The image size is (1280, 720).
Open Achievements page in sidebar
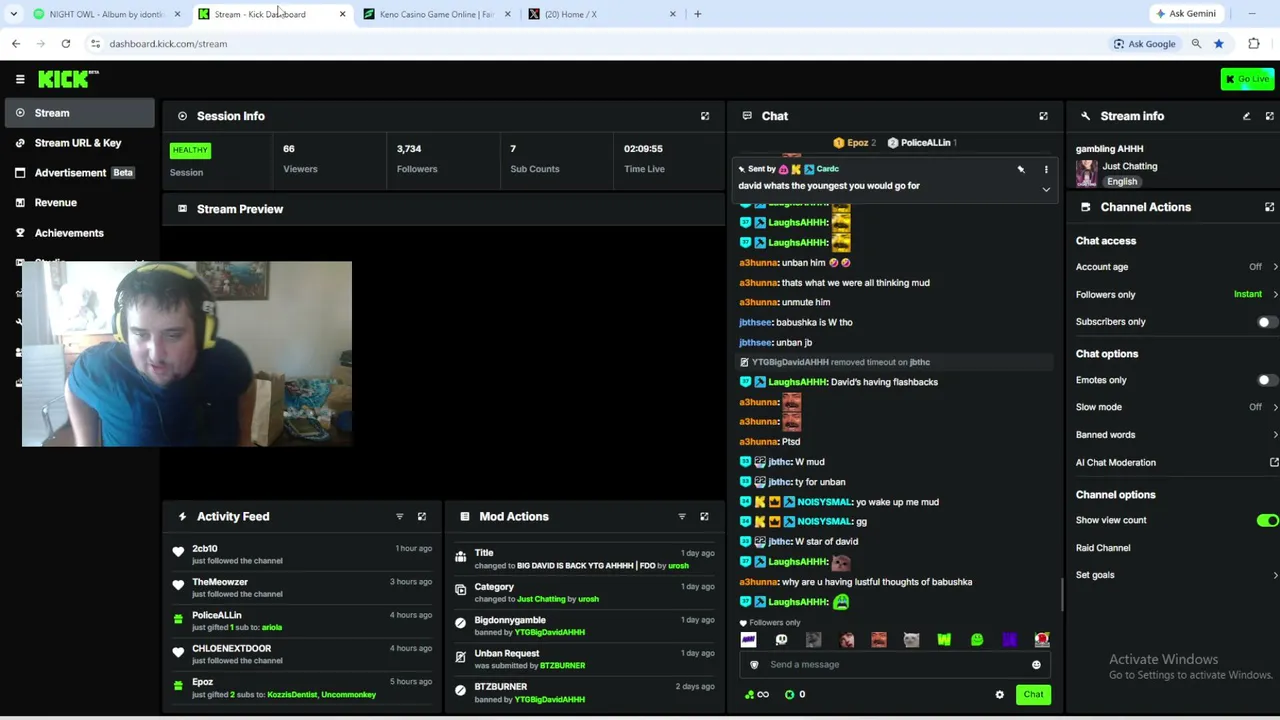[78, 233]
